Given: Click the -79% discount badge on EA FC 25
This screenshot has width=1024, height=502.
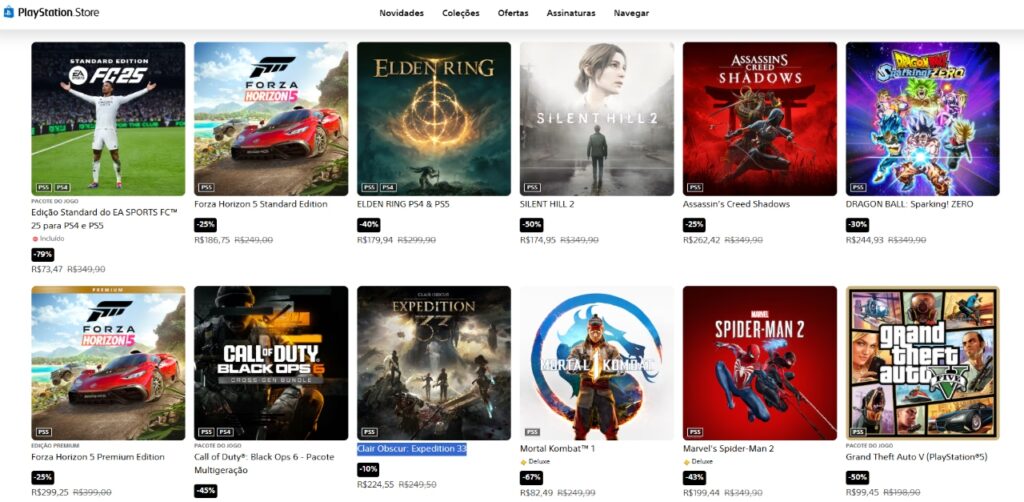Looking at the screenshot, I should [x=42, y=255].
